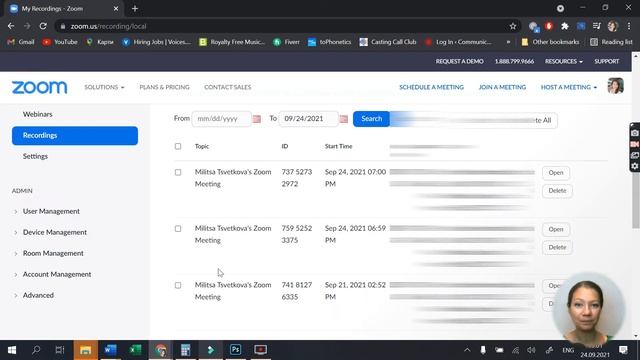The image size is (640, 360).
Task: Click the gear icon on the side toolbar
Action: point(635,166)
